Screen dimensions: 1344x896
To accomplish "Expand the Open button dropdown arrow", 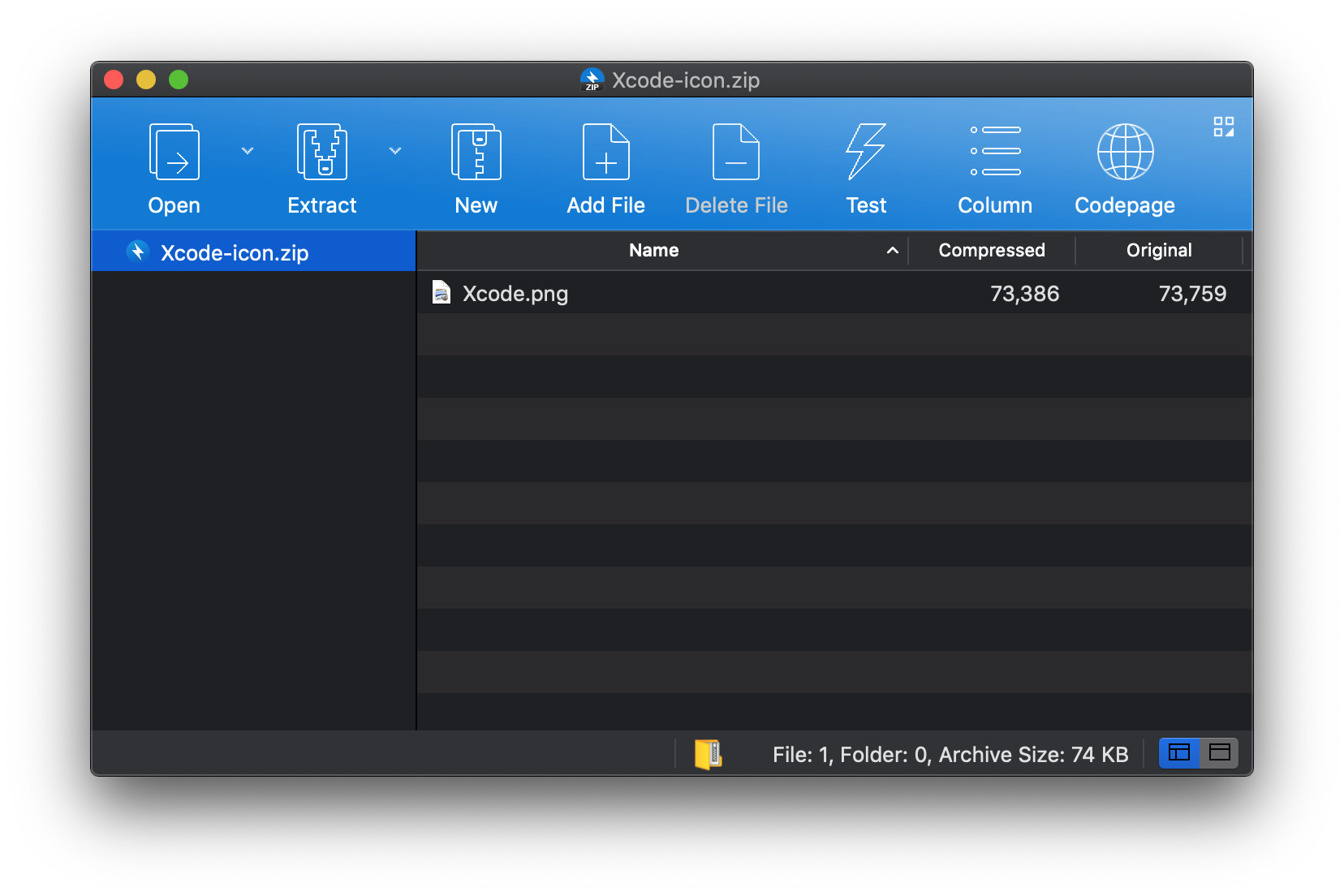I will tap(248, 151).
